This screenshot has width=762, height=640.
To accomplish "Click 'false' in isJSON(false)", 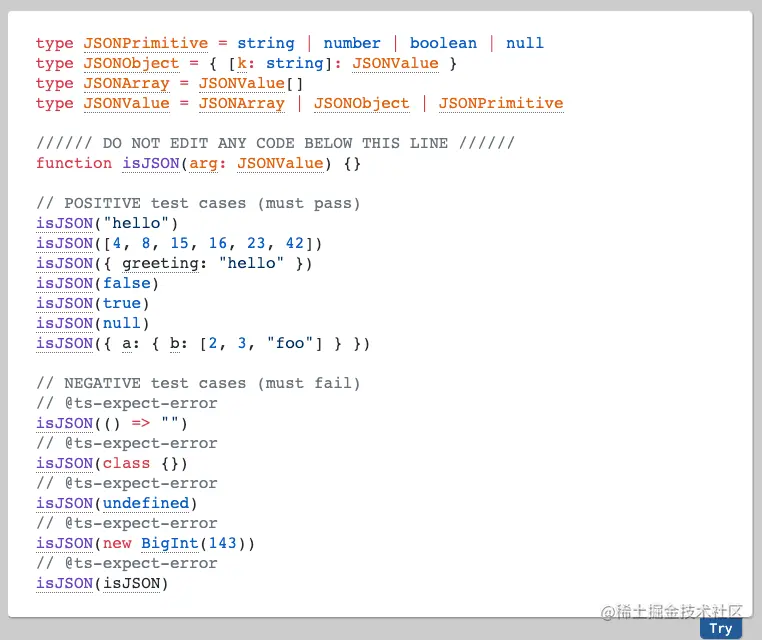I will (x=126, y=283).
